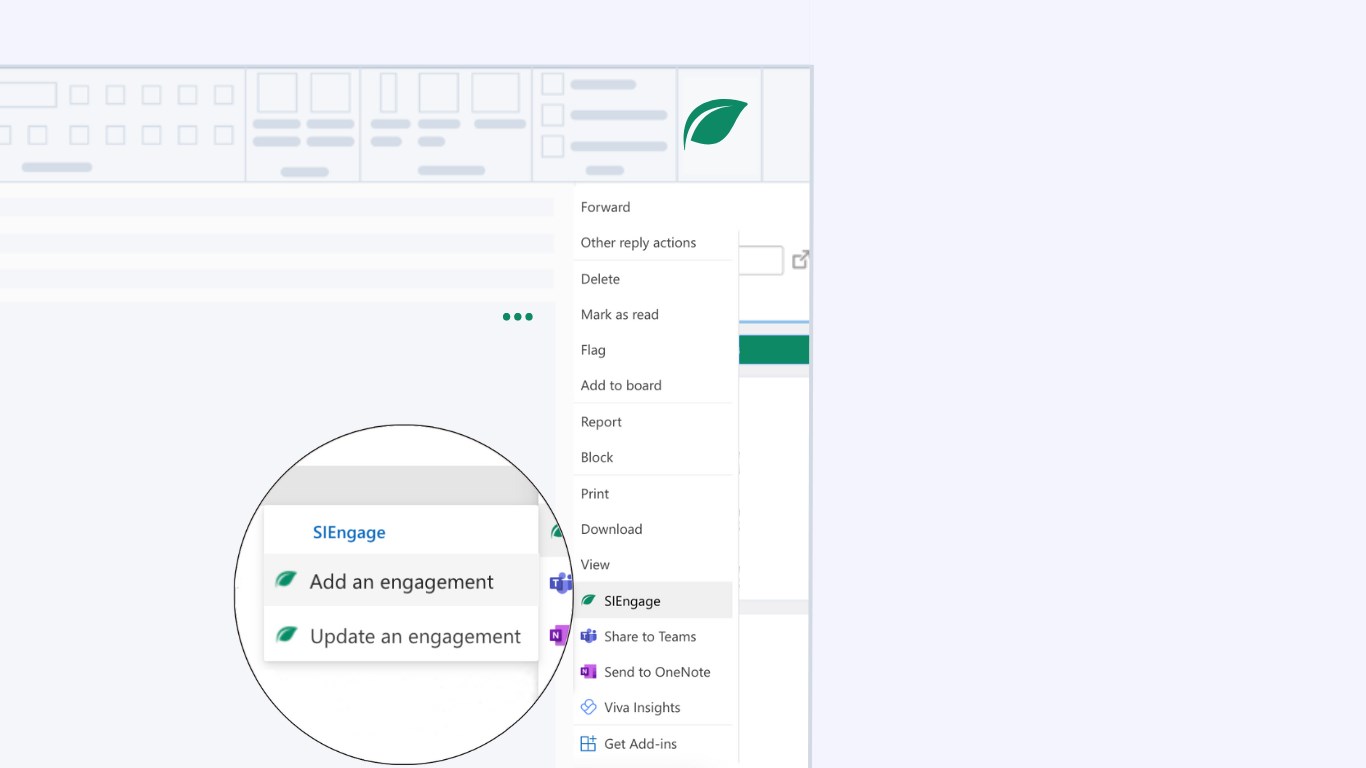This screenshot has height=768, width=1366.
Task: Choose Delete in the menu
Action: point(600,279)
